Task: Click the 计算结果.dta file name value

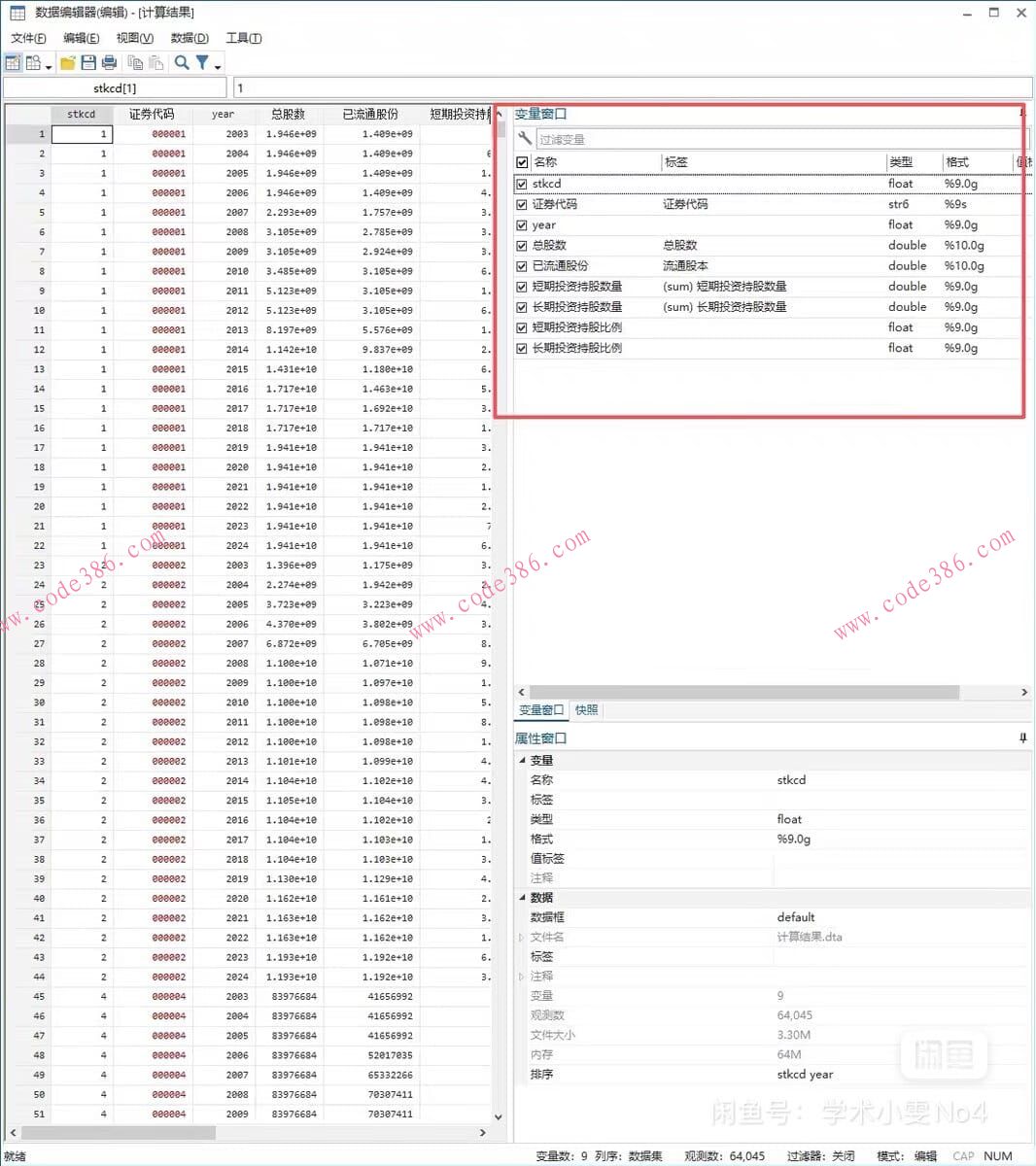Action: click(810, 938)
